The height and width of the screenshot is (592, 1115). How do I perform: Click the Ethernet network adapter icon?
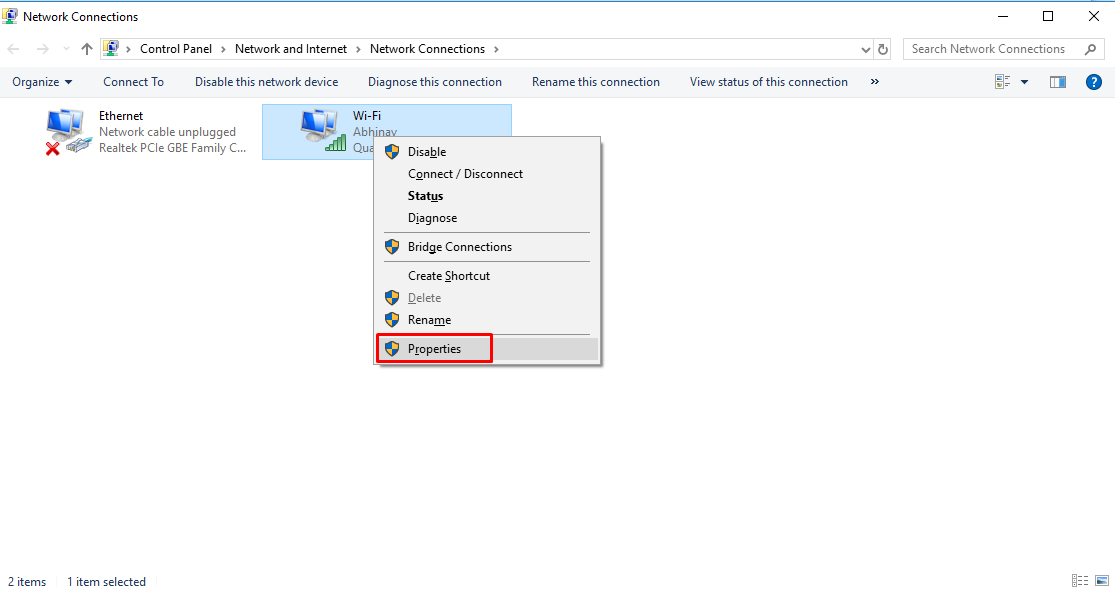point(68,132)
